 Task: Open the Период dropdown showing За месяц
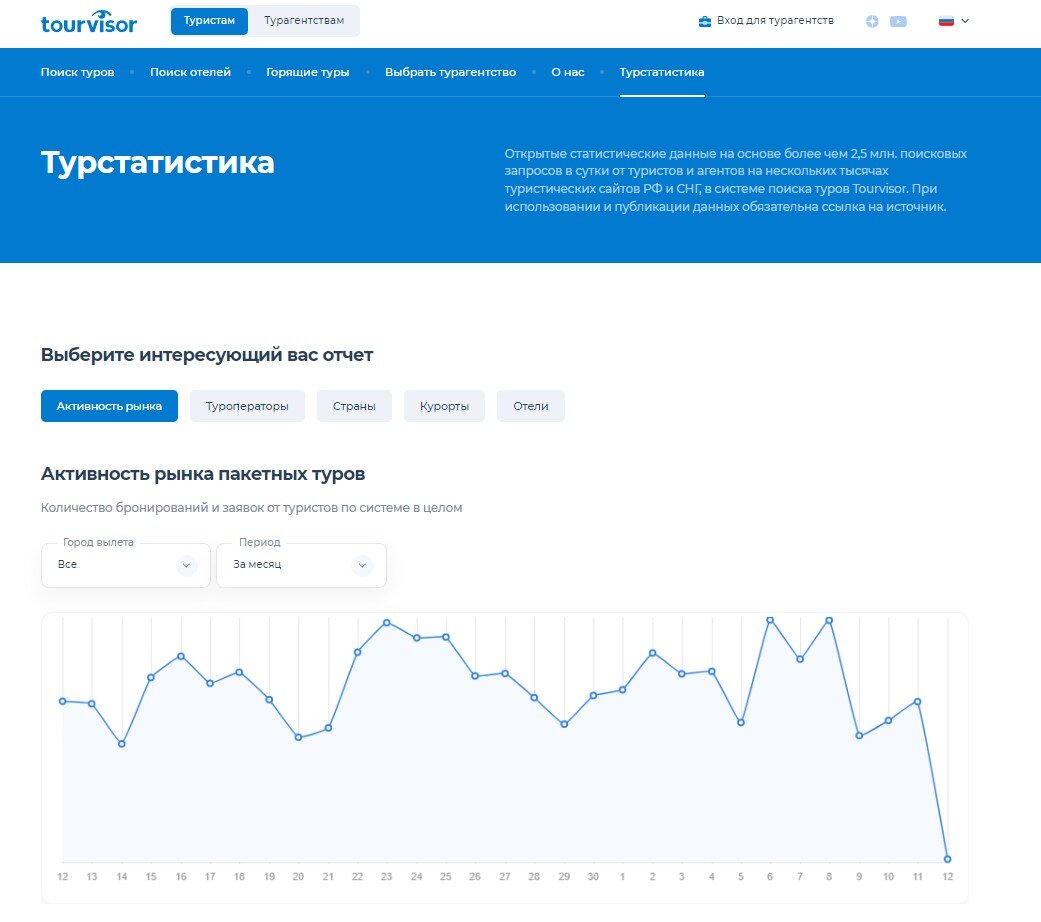coord(301,565)
